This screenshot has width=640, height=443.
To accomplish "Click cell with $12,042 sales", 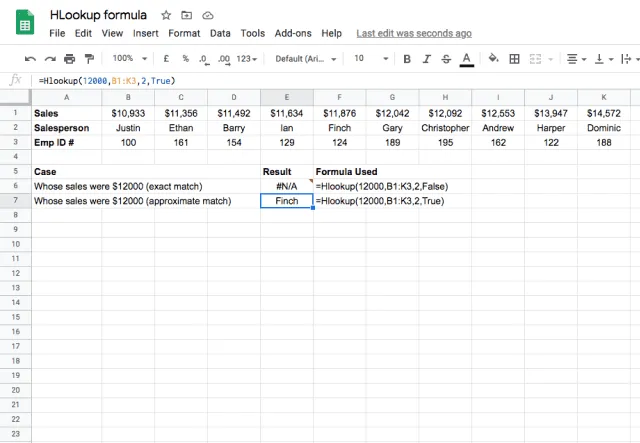I will 392,113.
